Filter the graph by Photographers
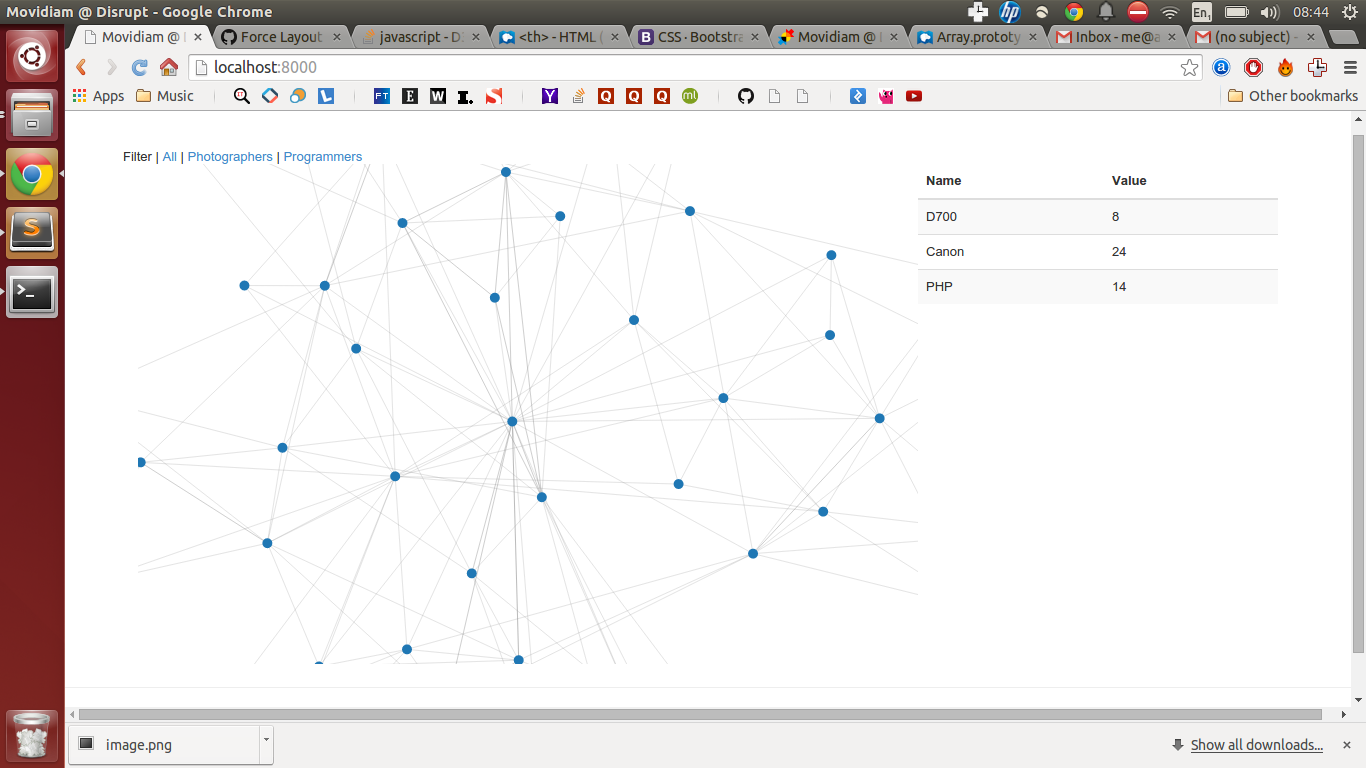This screenshot has width=1366, height=768. [230, 157]
